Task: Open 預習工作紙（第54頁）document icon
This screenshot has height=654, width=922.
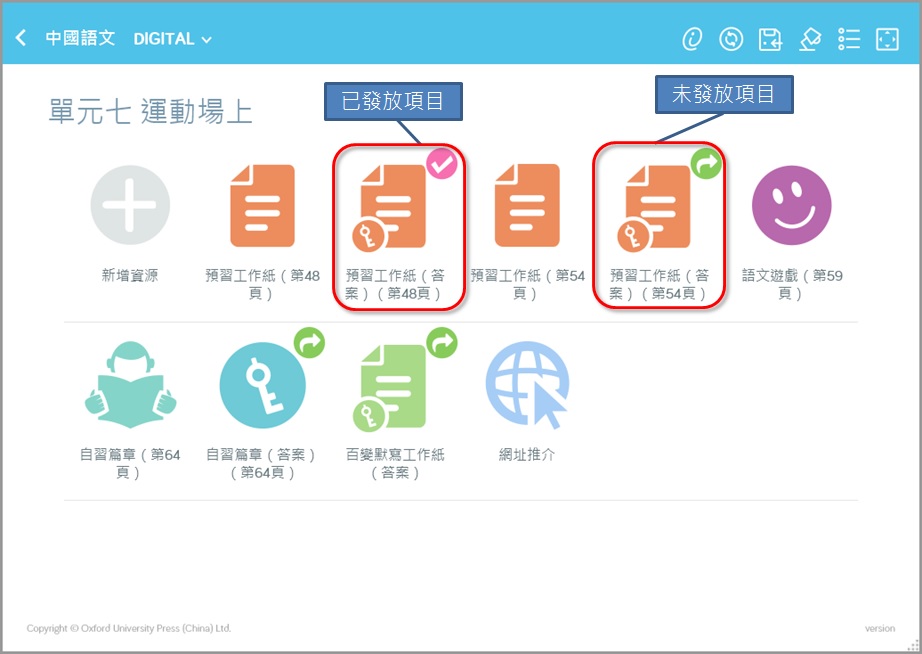Action: 527,205
